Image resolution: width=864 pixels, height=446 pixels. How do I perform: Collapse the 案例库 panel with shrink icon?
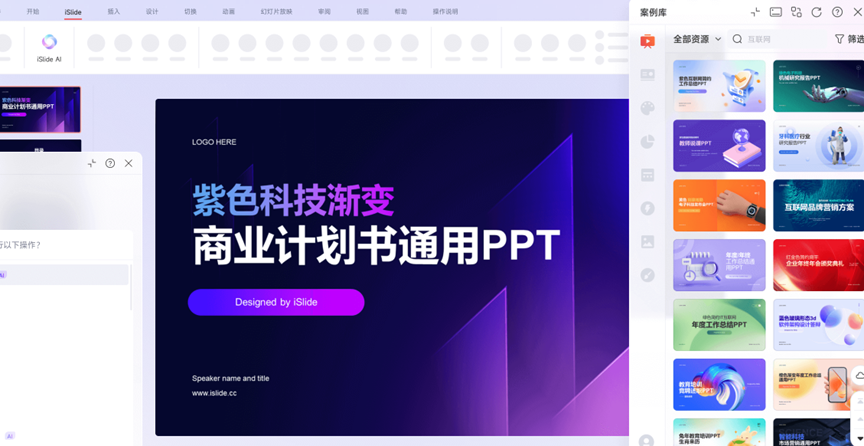755,12
